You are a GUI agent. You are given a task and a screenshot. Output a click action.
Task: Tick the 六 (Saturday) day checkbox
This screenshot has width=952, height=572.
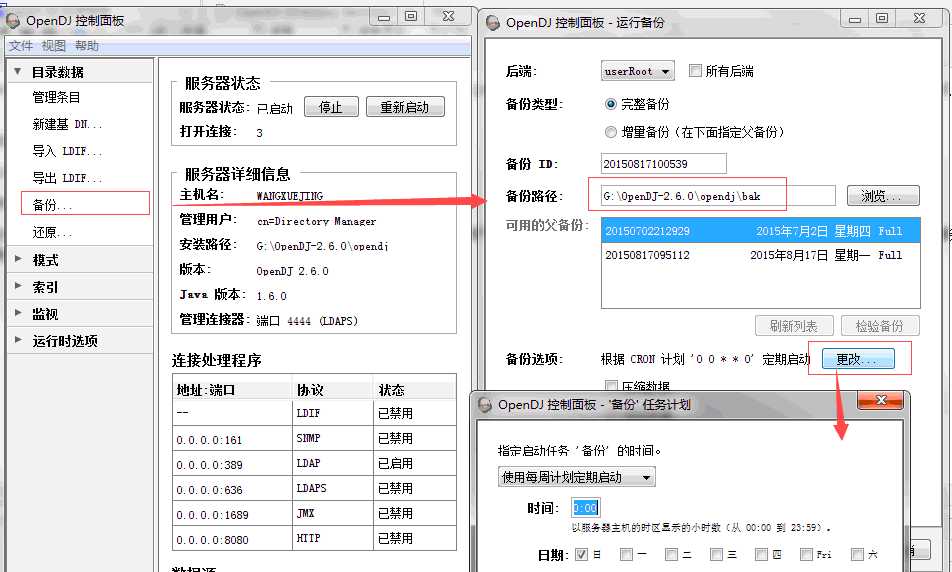point(857,554)
